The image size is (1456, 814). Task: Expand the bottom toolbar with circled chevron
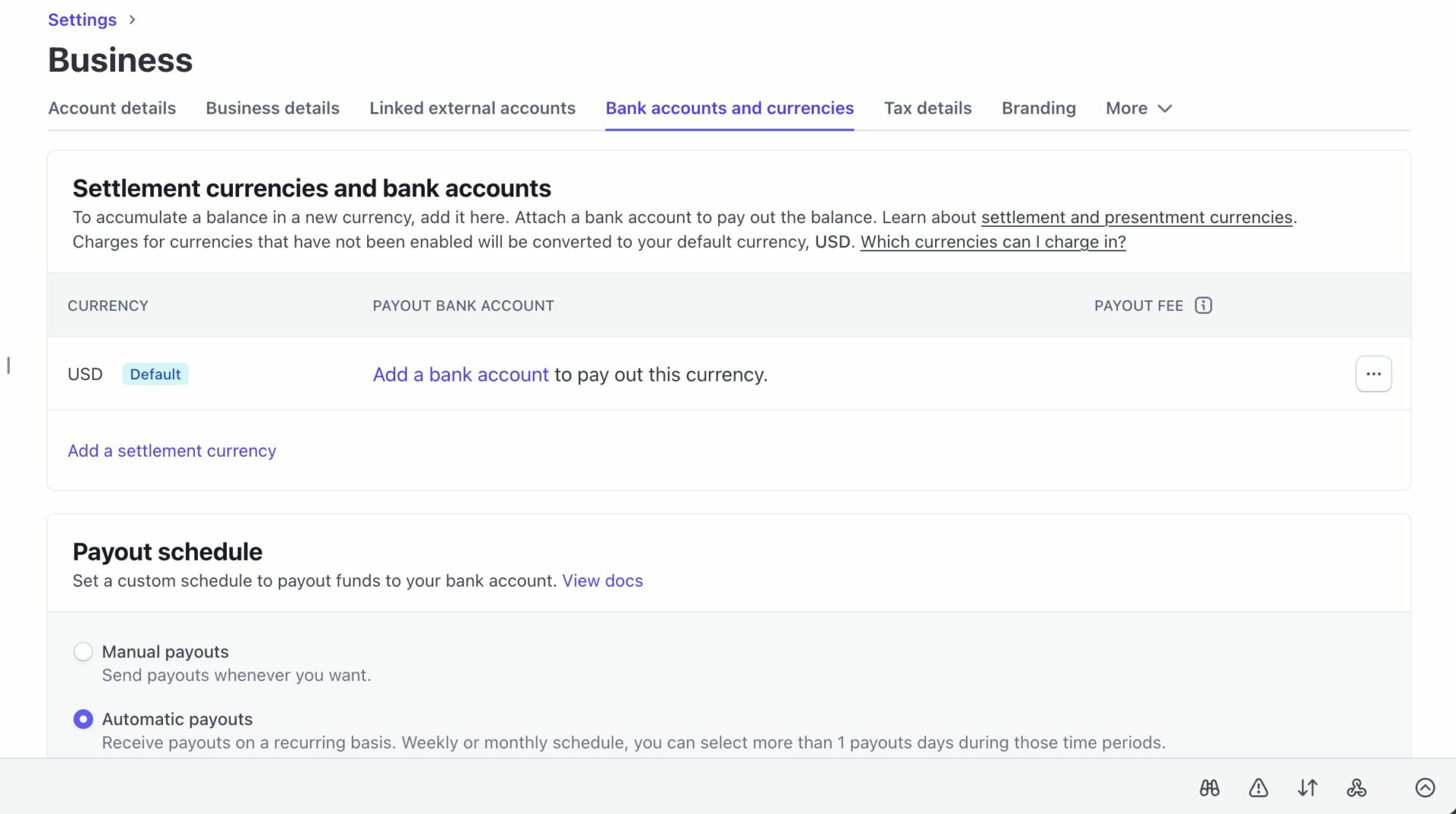(x=1425, y=788)
